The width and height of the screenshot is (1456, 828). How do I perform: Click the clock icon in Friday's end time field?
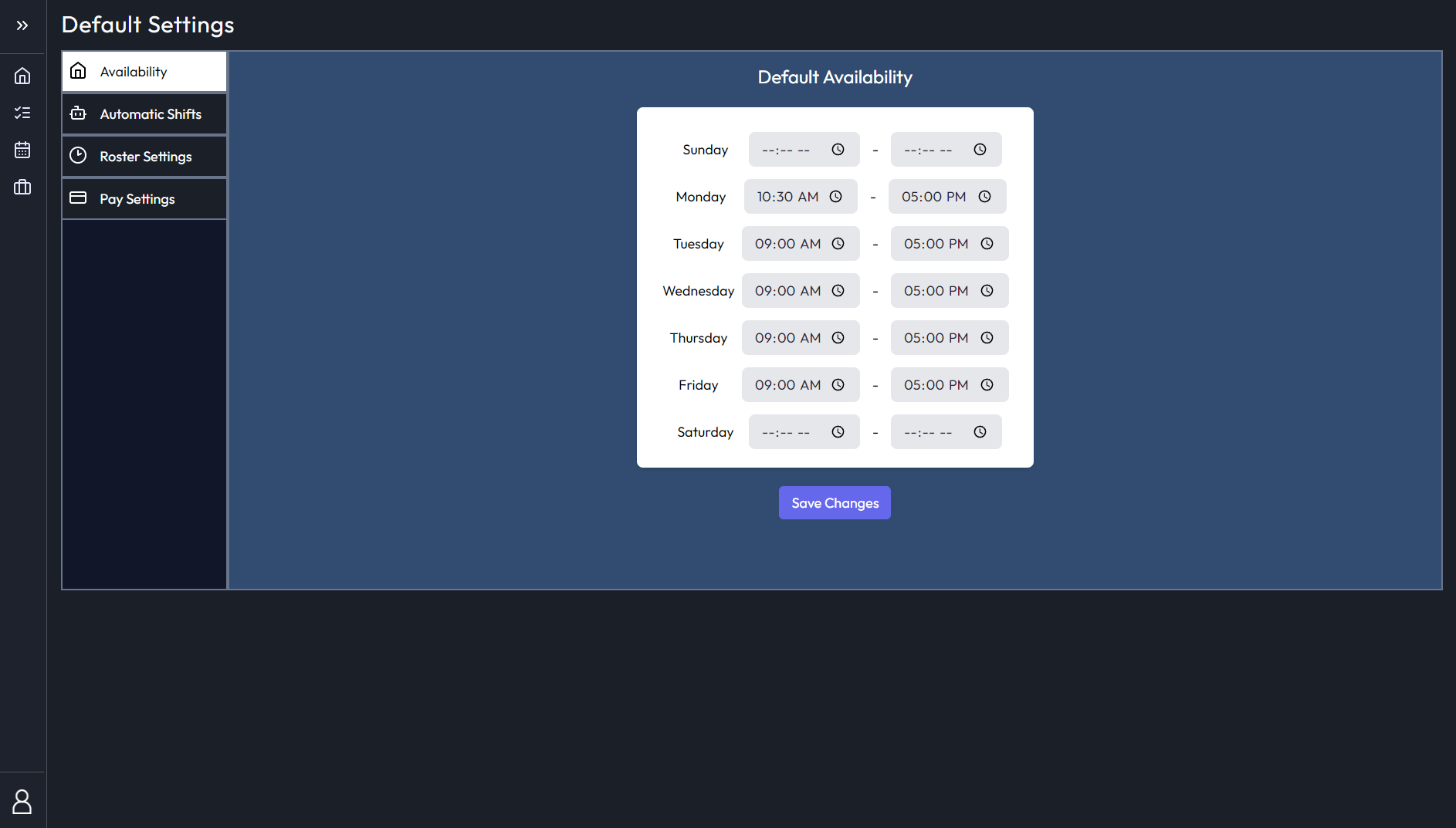pos(987,384)
